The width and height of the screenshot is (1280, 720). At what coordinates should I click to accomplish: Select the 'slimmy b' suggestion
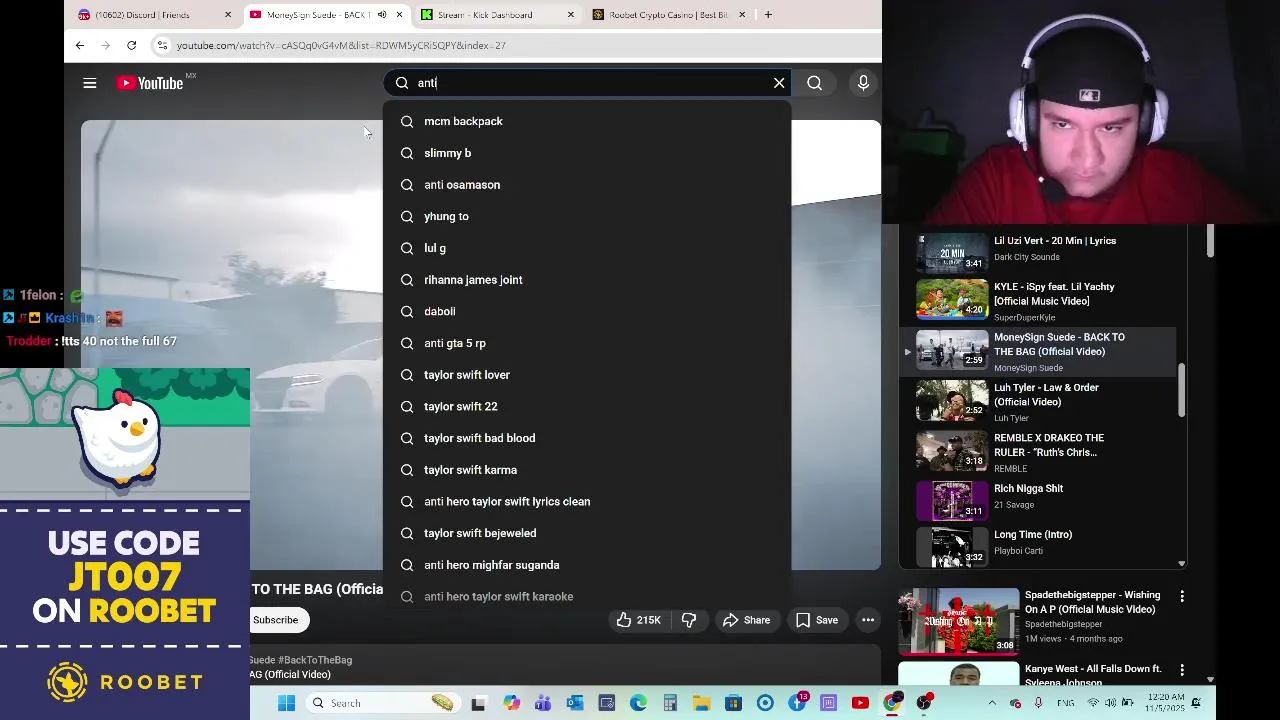click(587, 153)
